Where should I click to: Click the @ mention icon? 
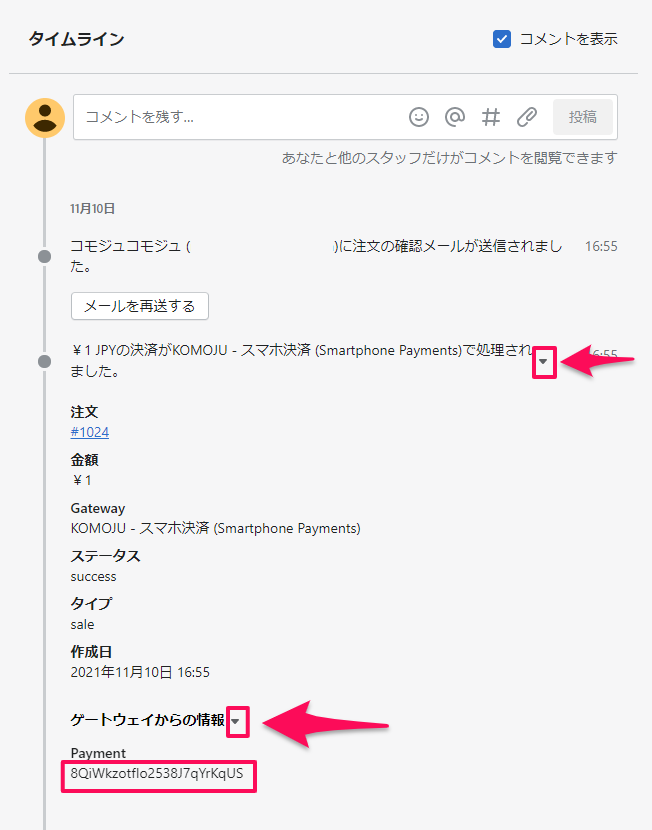point(455,117)
